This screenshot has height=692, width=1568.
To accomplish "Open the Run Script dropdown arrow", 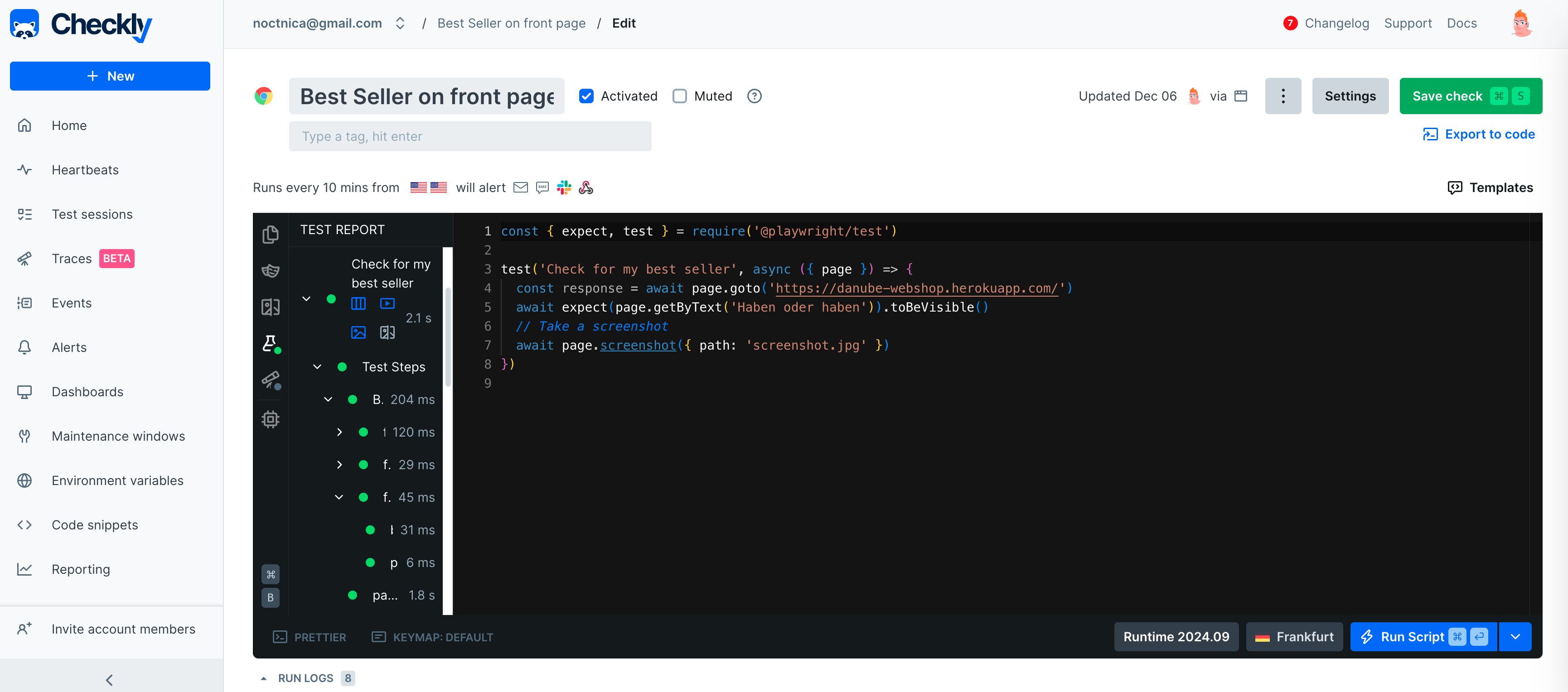I will pos(1515,637).
